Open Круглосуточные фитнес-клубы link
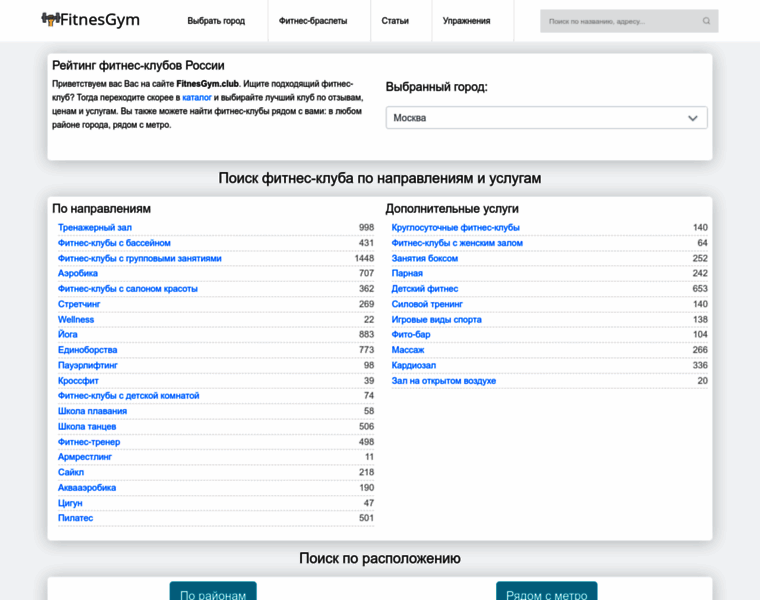The image size is (760, 600). coord(455,228)
